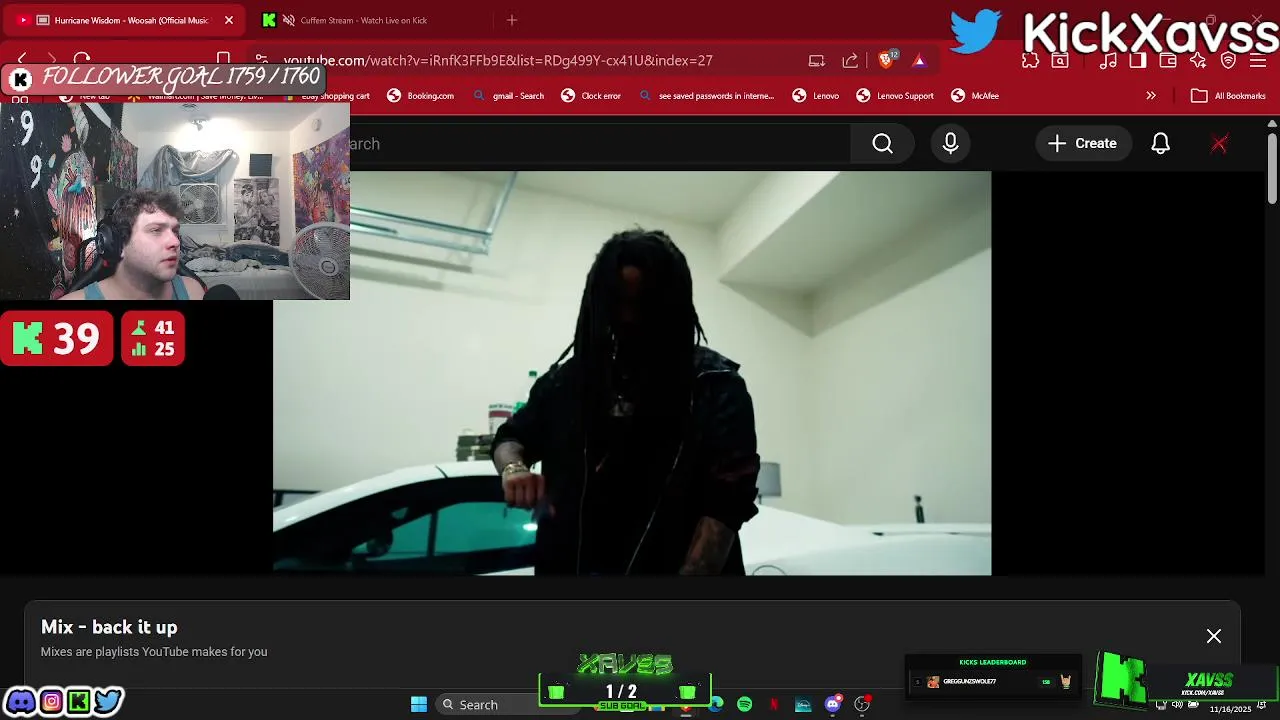
Task: Open the McAfee bookmark
Action: point(975,96)
